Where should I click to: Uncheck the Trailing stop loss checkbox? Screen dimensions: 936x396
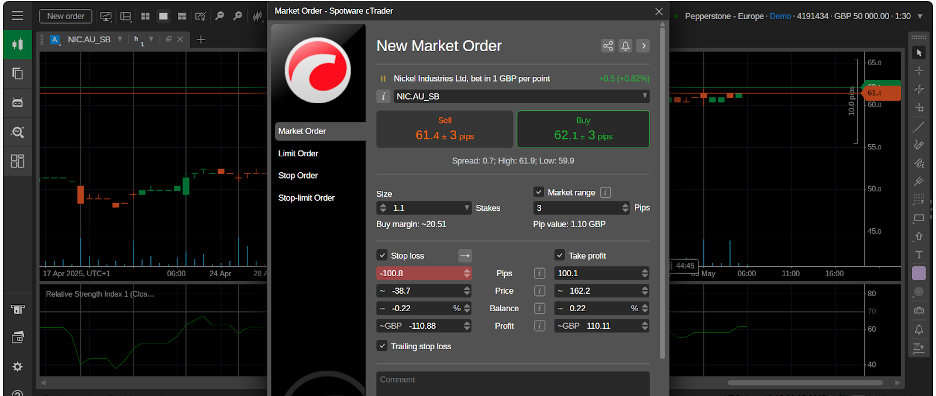click(382, 346)
